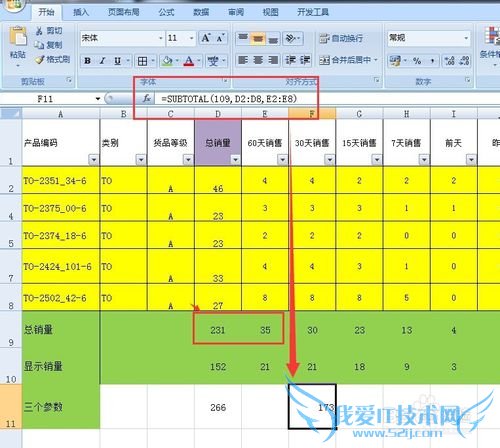The height and width of the screenshot is (448, 500).
Task: Align text left
Action: (243, 60)
